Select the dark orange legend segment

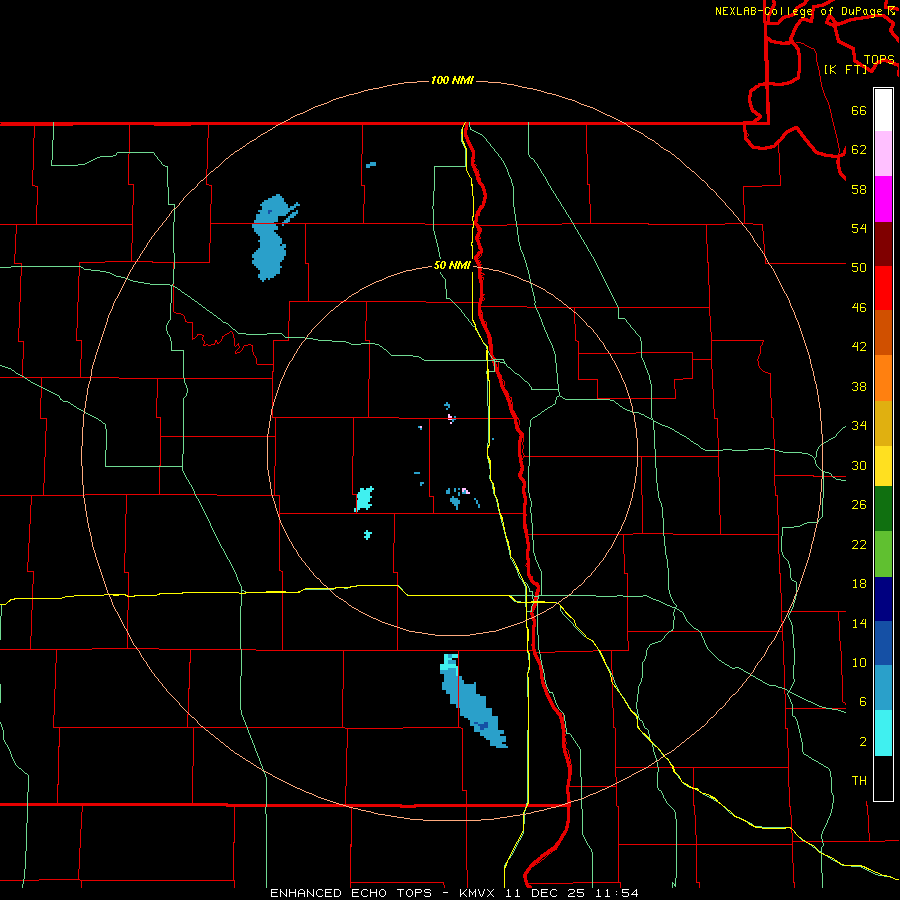click(883, 332)
